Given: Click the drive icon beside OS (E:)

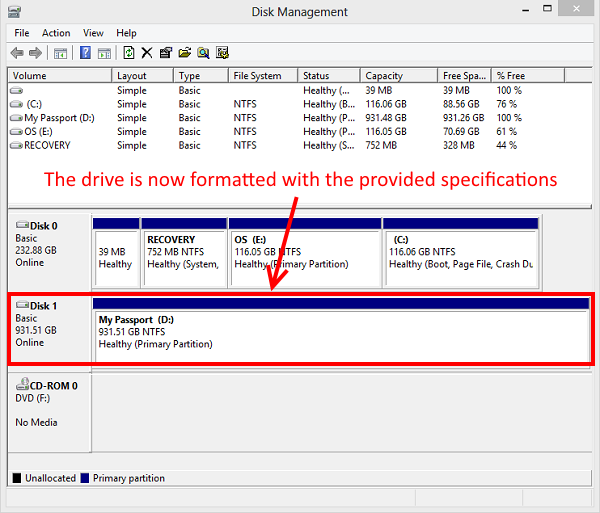Looking at the screenshot, I should pyautogui.click(x=16, y=132).
